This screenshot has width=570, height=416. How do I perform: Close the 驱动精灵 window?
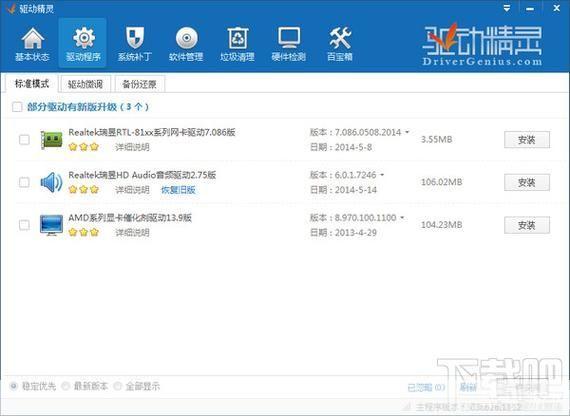click(x=557, y=8)
